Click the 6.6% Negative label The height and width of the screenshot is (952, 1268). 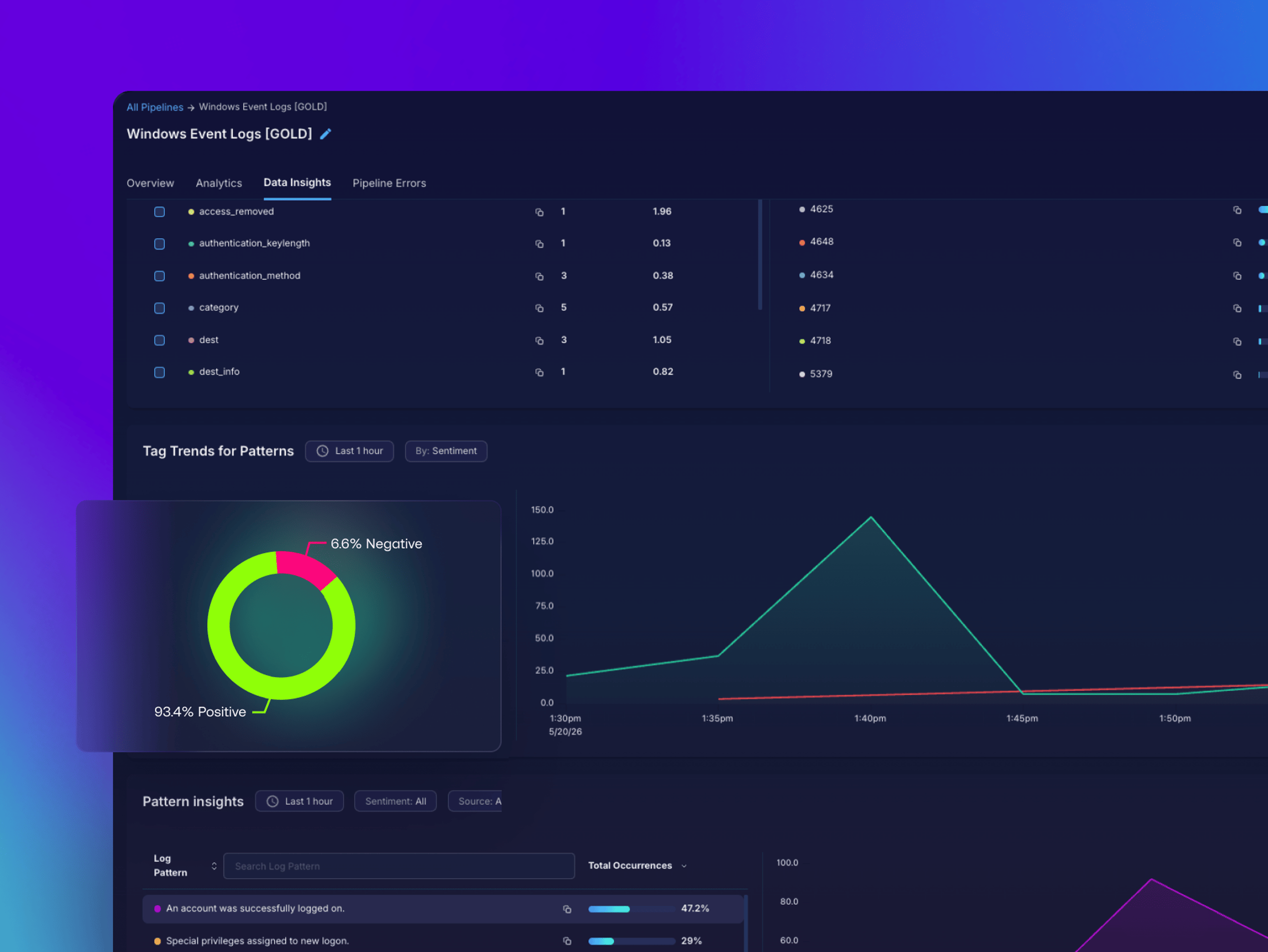[376, 544]
